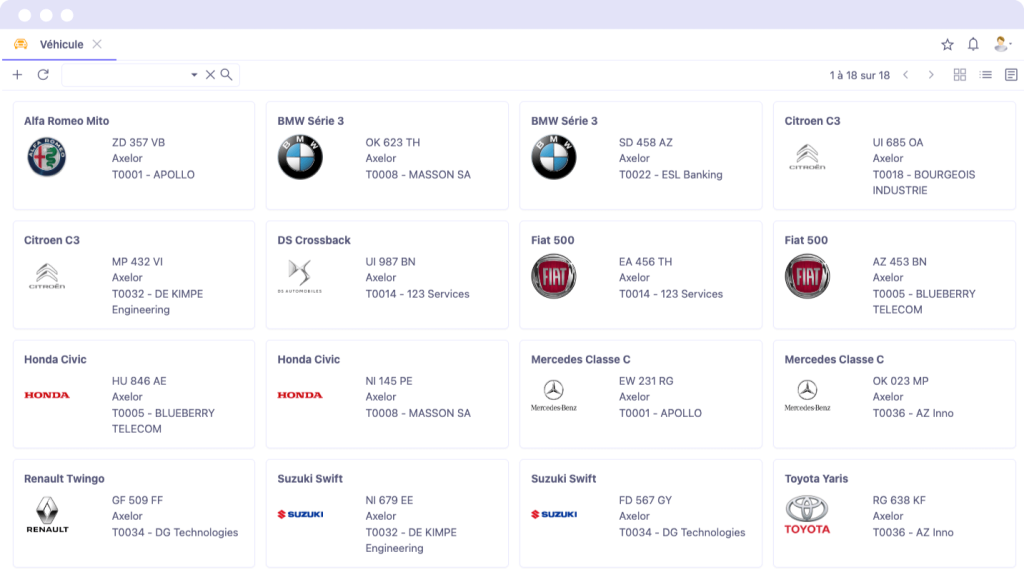This screenshot has height=577, width=1024.
Task: Refresh the vehicle list
Action: [43, 75]
